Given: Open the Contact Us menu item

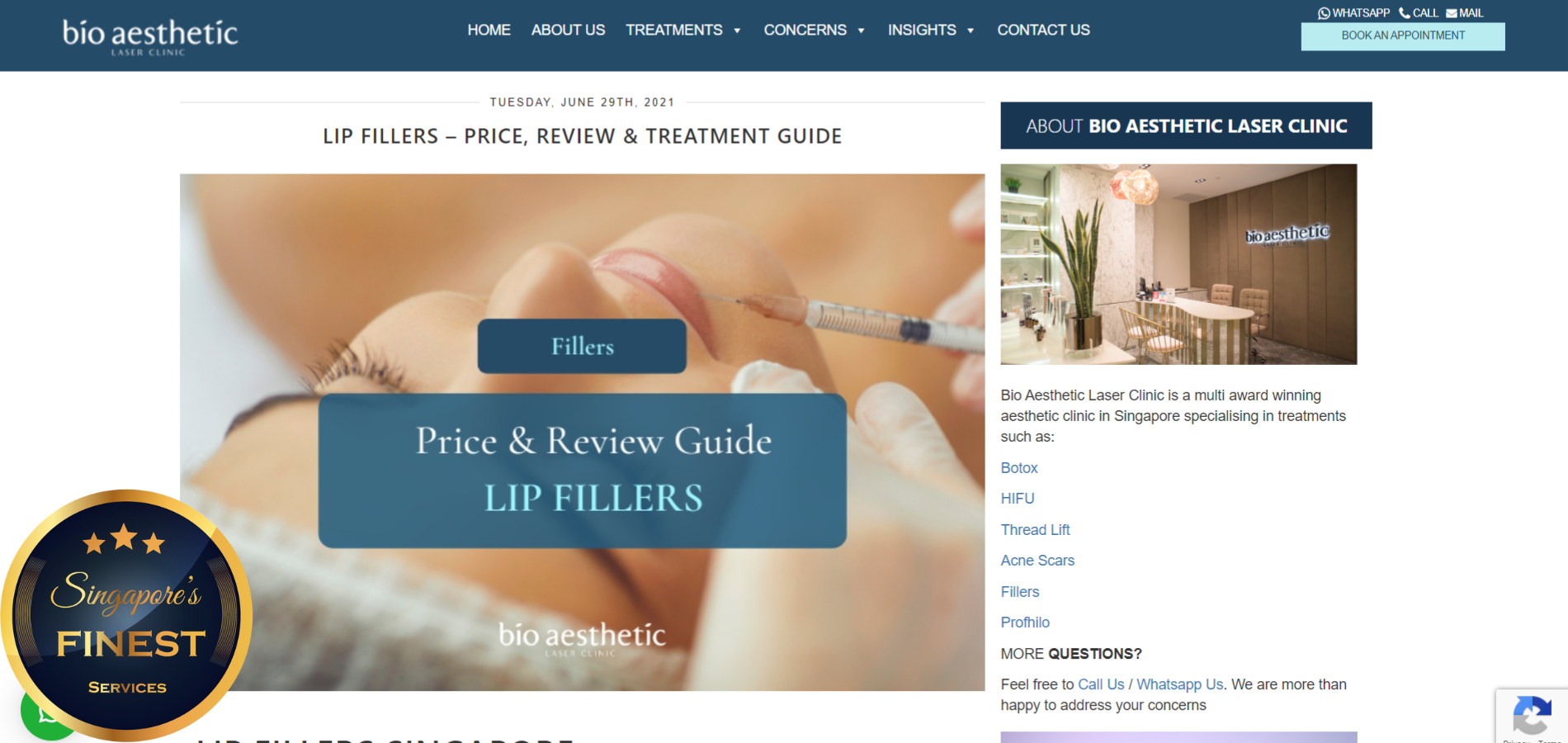Looking at the screenshot, I should pos(1043,30).
